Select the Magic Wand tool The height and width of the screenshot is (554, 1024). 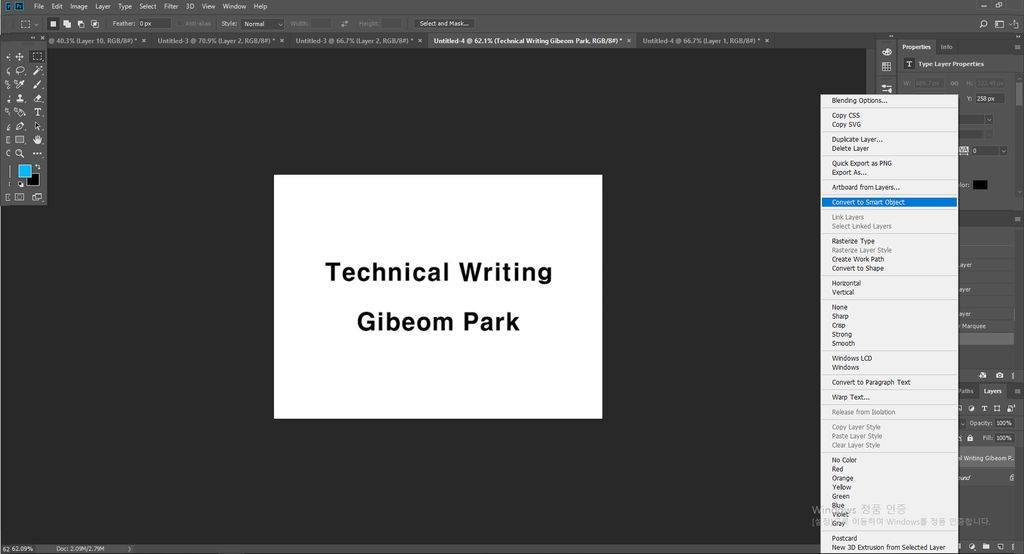click(37, 71)
